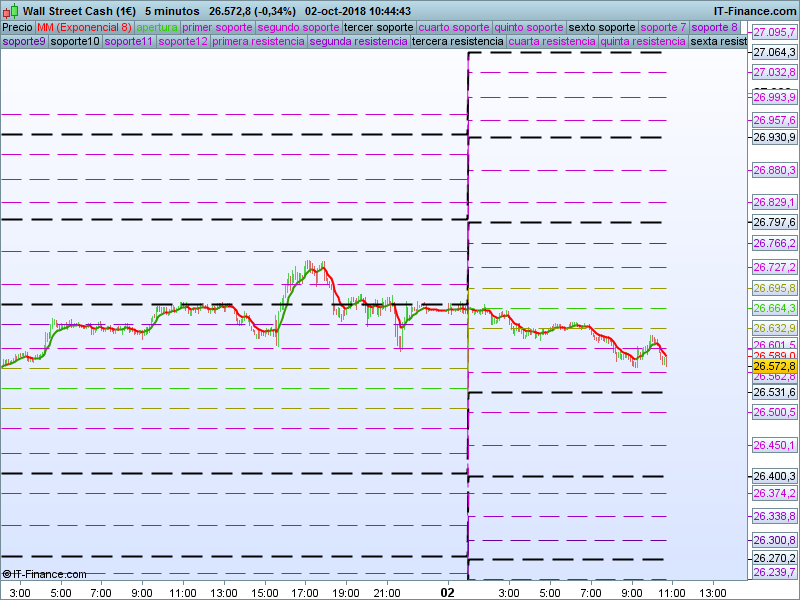The width and height of the screenshot is (800, 600).
Task: Select the tercer soporte label
Action: (x=379, y=28)
